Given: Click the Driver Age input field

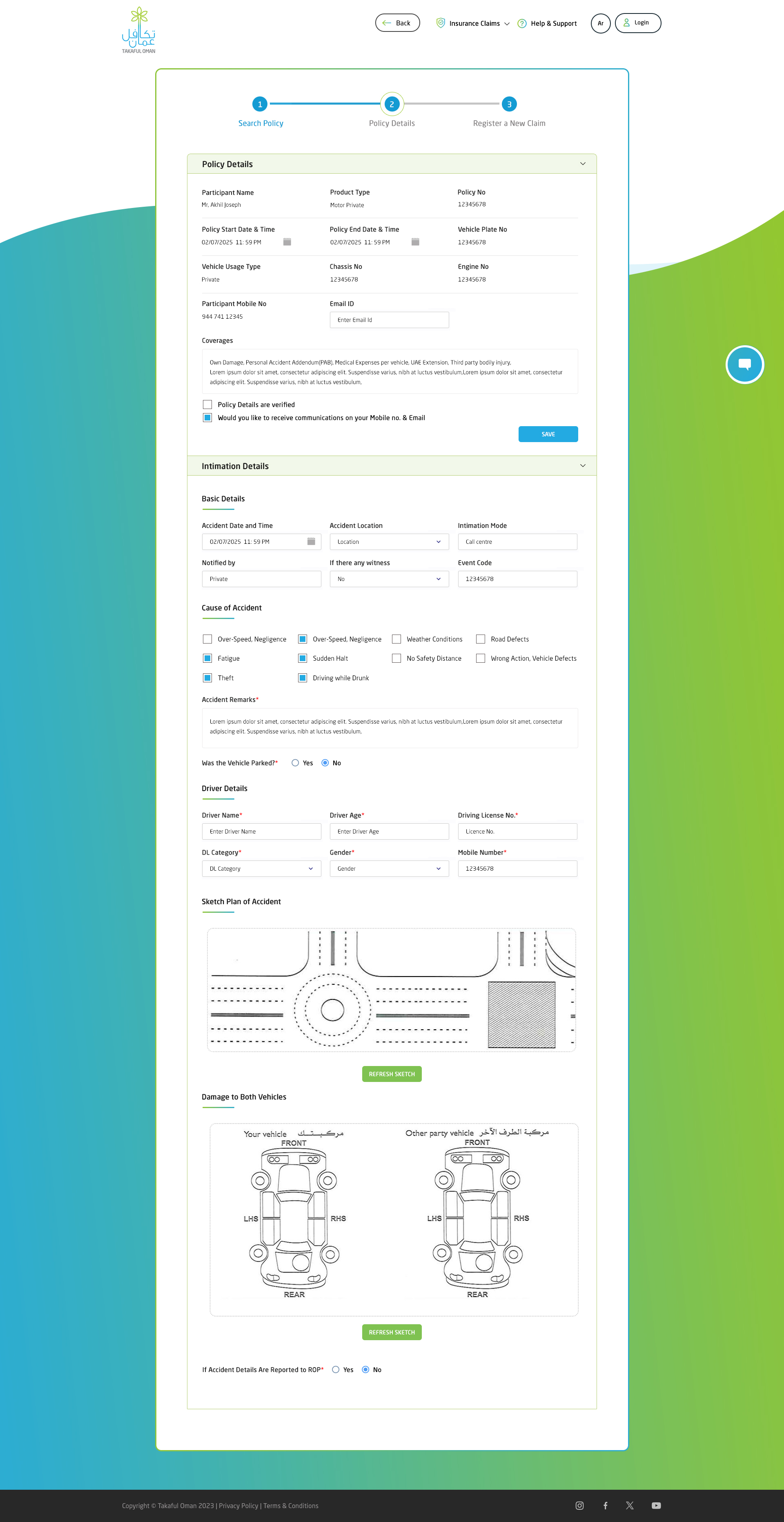Looking at the screenshot, I should [389, 831].
